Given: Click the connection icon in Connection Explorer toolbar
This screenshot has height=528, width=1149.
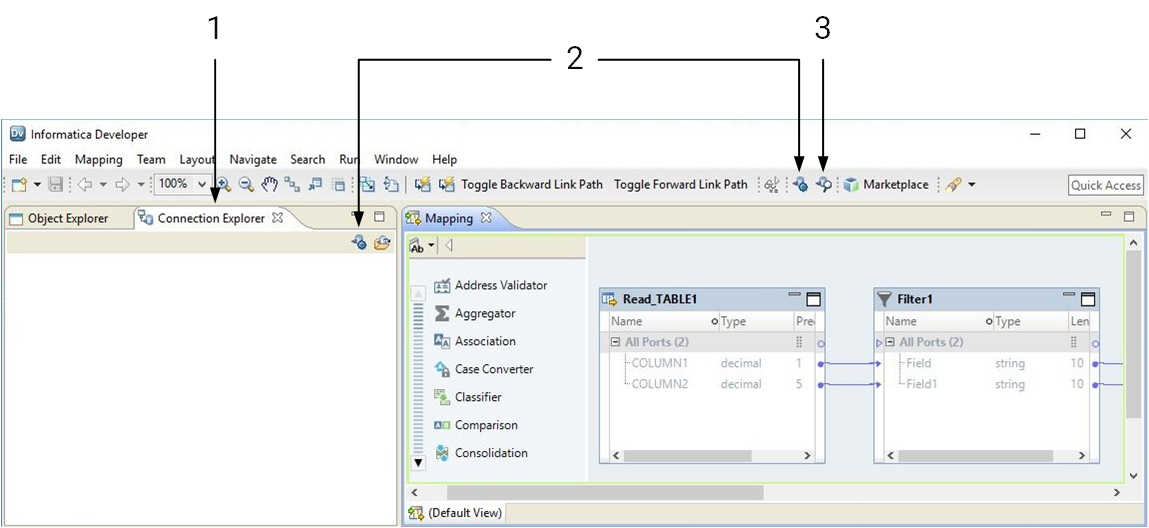Looking at the screenshot, I should [359, 243].
